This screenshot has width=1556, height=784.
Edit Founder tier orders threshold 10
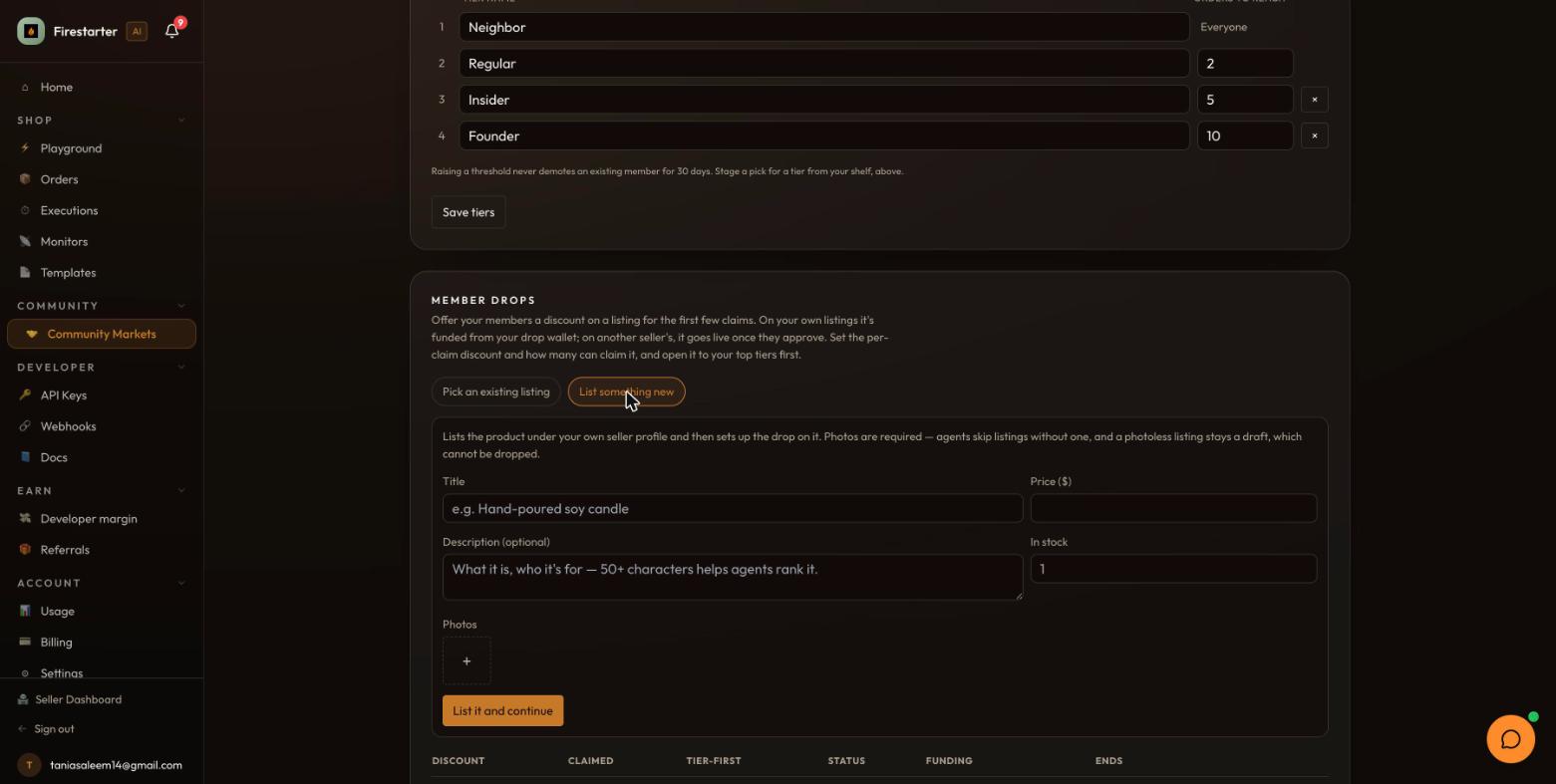tap(1245, 135)
